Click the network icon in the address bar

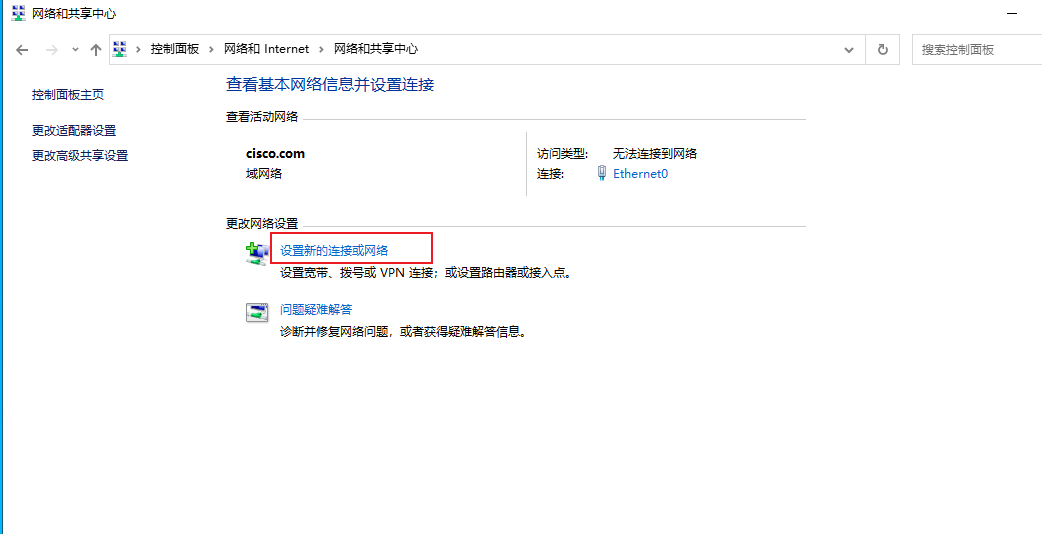point(120,49)
